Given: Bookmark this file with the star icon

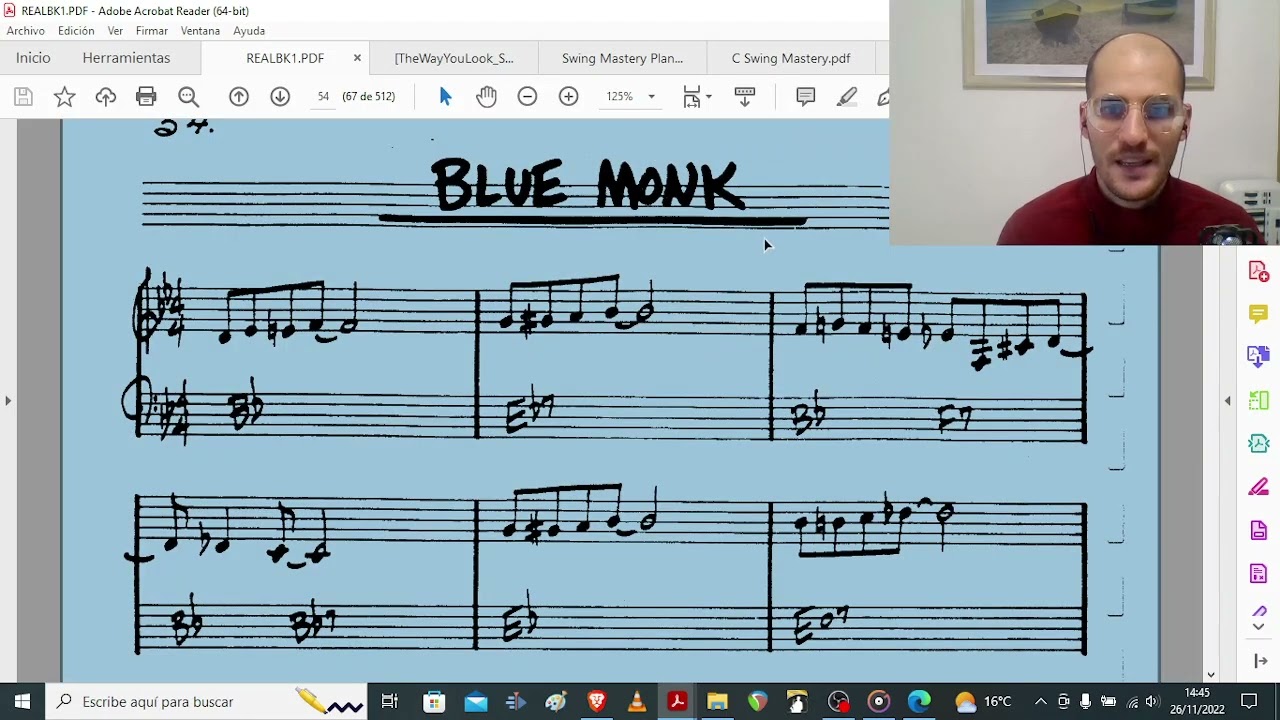Looking at the screenshot, I should point(64,96).
